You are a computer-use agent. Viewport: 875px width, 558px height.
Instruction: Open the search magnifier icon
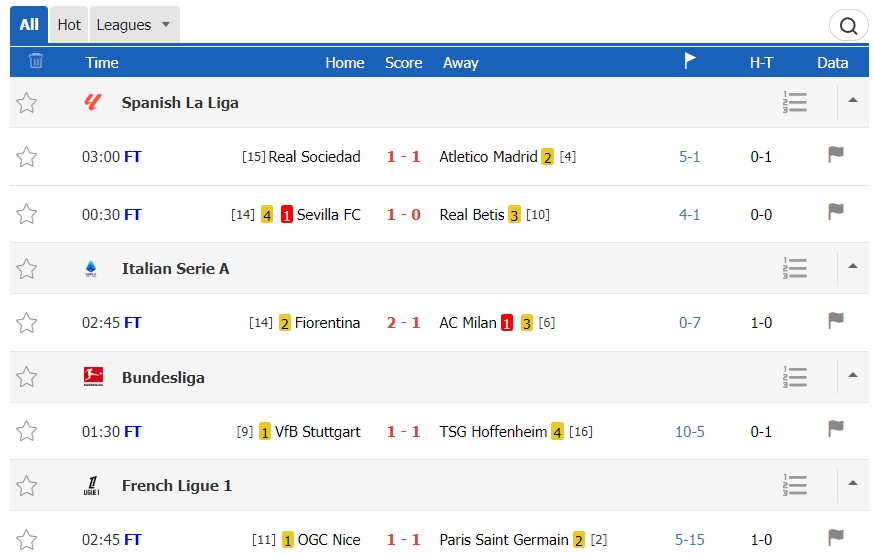click(x=848, y=26)
